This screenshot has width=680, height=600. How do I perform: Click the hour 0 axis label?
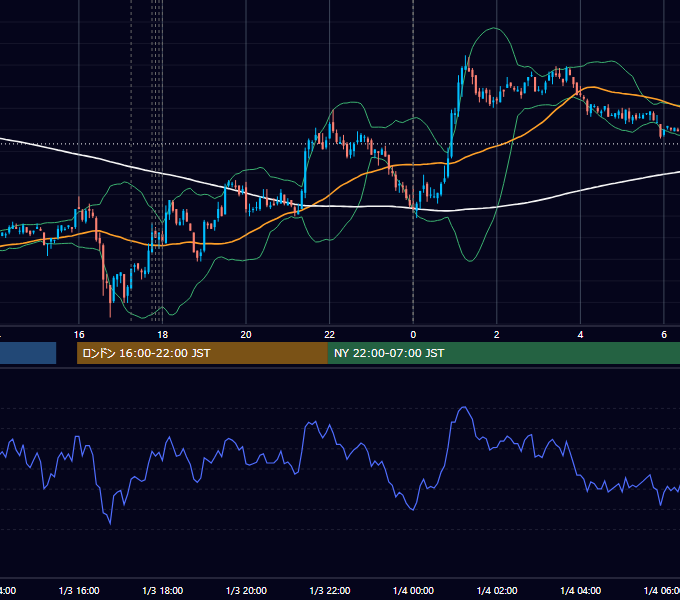coord(413,335)
